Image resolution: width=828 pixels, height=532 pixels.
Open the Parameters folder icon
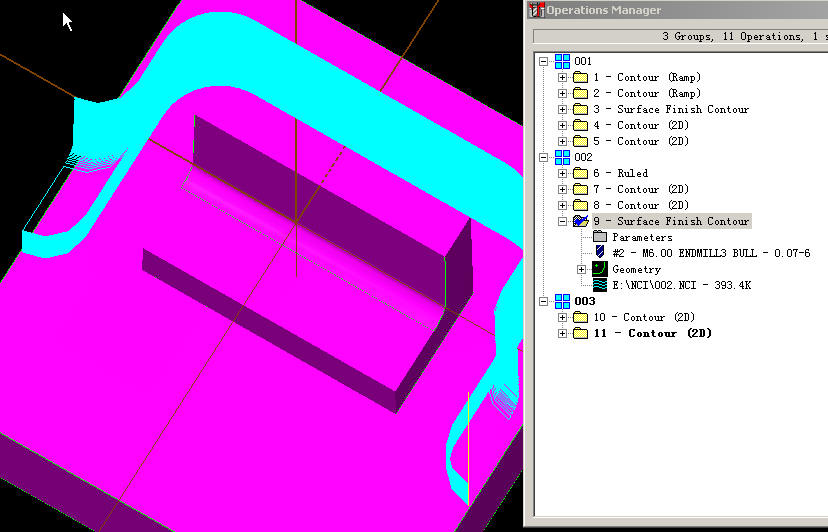pos(600,237)
